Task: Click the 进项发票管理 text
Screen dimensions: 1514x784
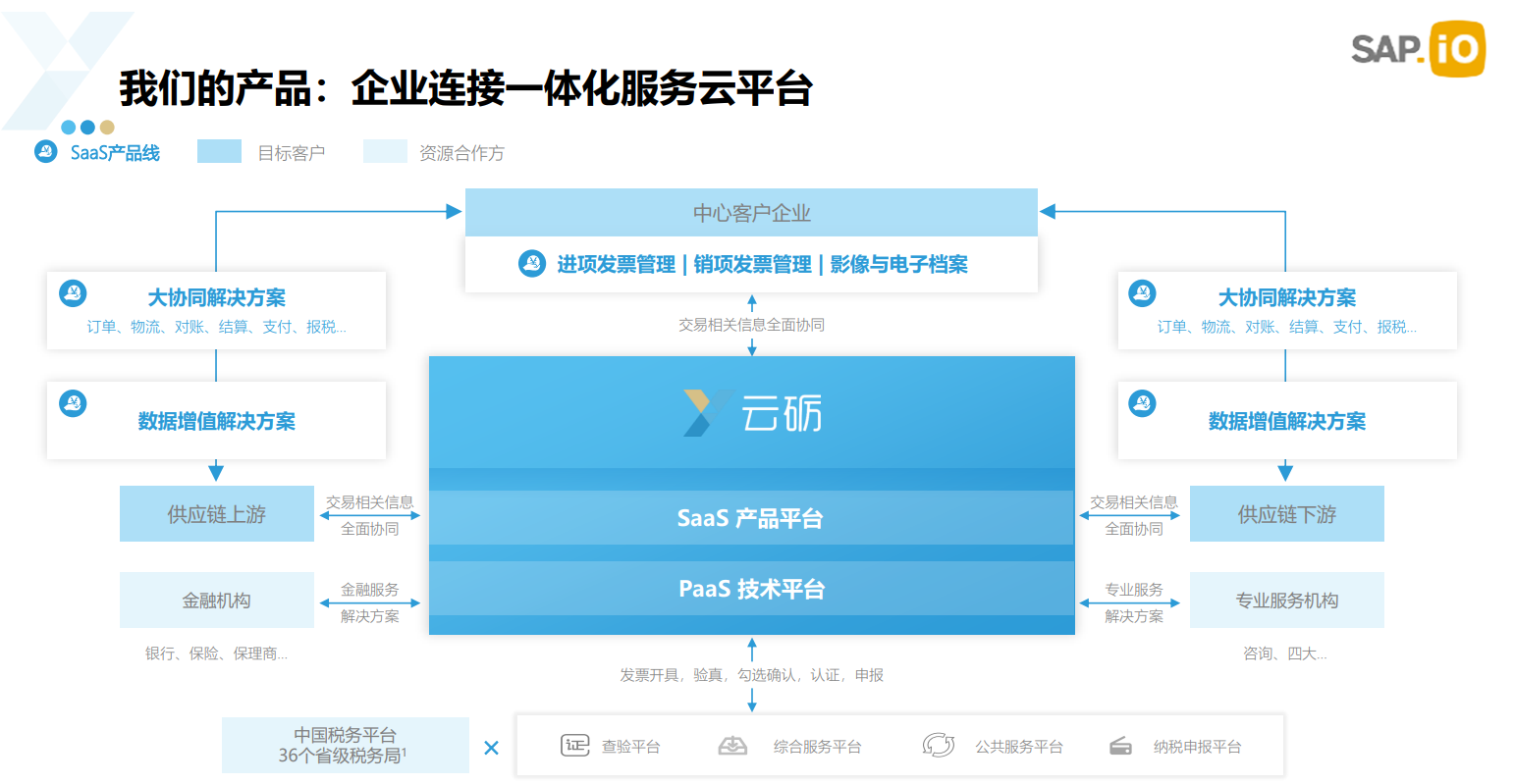Action: tap(617, 264)
